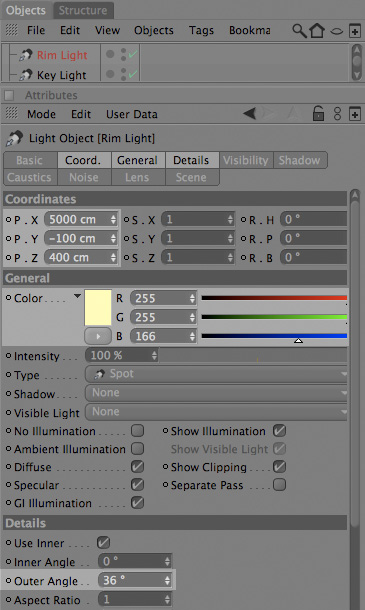Click the pale yellow color swatch
Viewport: 365px width, 610px height.
(98, 307)
